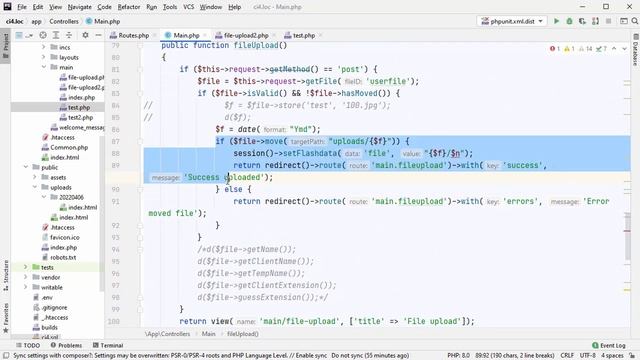The image size is (640, 360).
Task: Start debugging with the green bug icon
Action: point(569,21)
